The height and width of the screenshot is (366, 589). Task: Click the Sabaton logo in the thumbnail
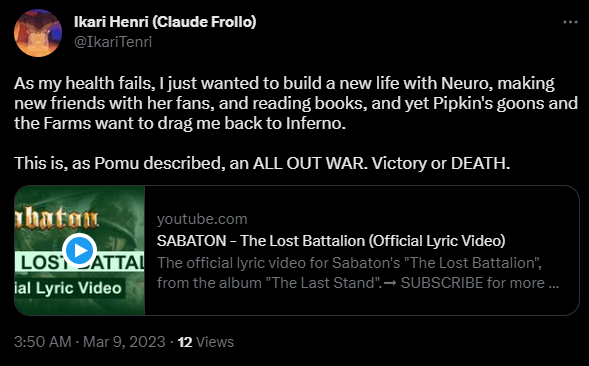[x=56, y=219]
